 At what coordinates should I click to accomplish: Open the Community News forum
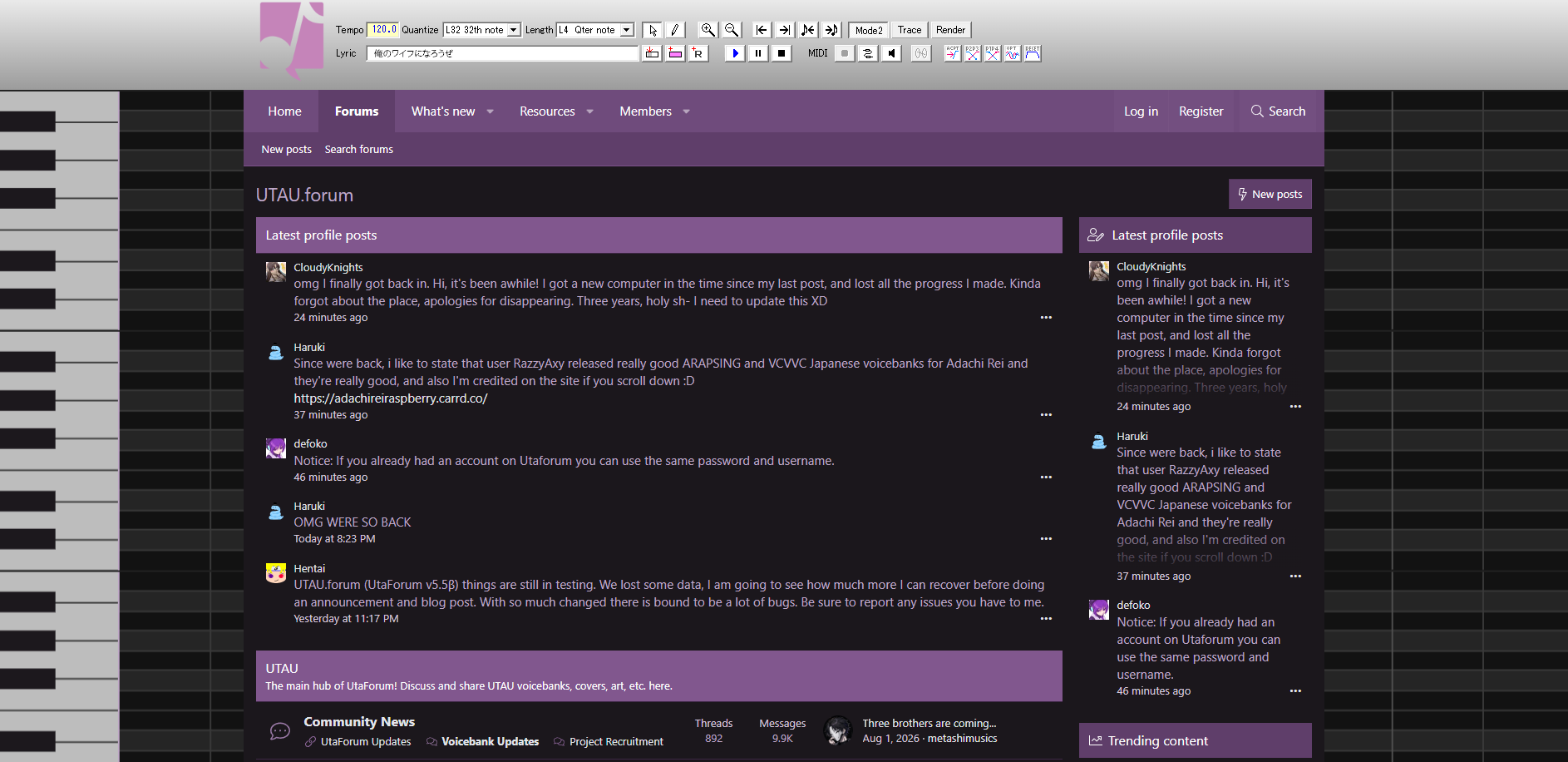pos(359,722)
